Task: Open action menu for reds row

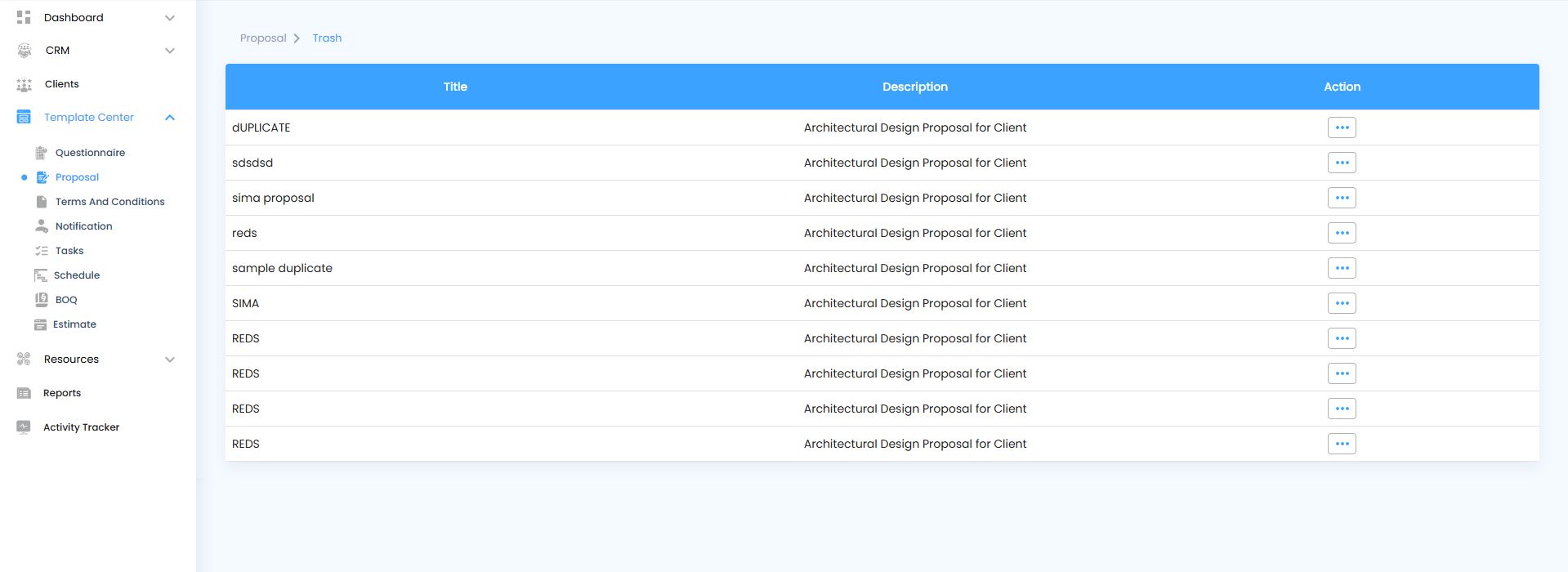Action: (1342, 233)
